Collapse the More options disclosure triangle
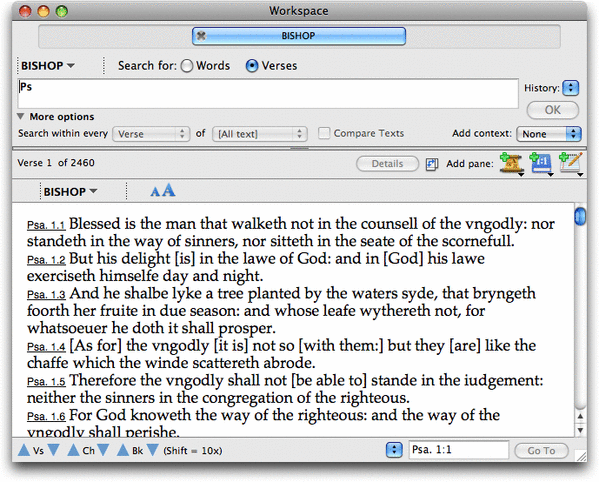The height and width of the screenshot is (482, 599). point(21,116)
